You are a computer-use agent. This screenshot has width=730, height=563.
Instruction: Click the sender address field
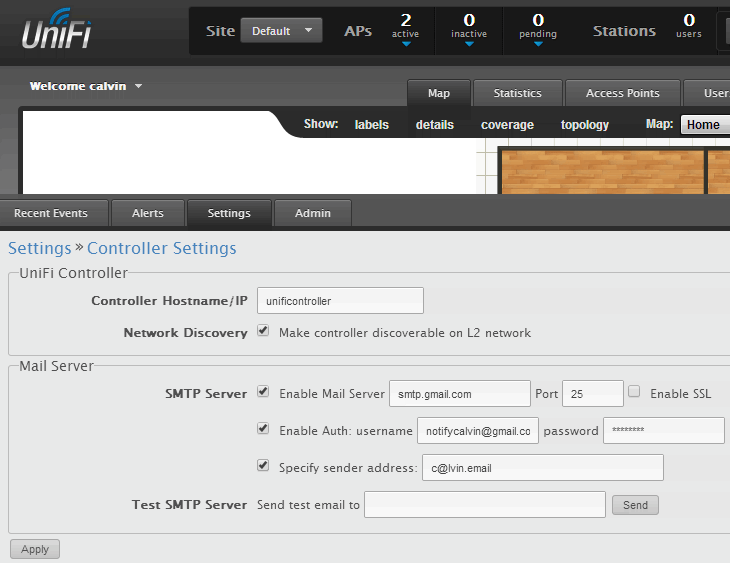(x=543, y=468)
